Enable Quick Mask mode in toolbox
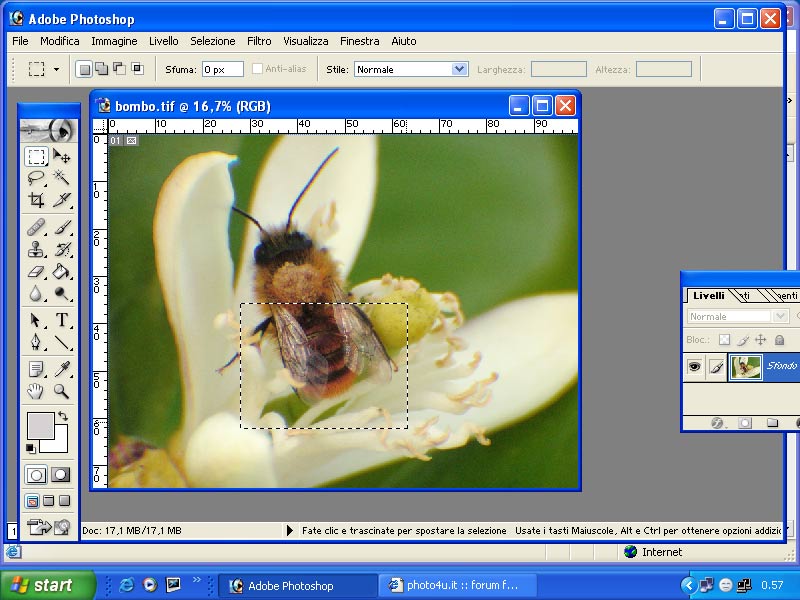Viewport: 800px width, 600px height. click(61, 475)
